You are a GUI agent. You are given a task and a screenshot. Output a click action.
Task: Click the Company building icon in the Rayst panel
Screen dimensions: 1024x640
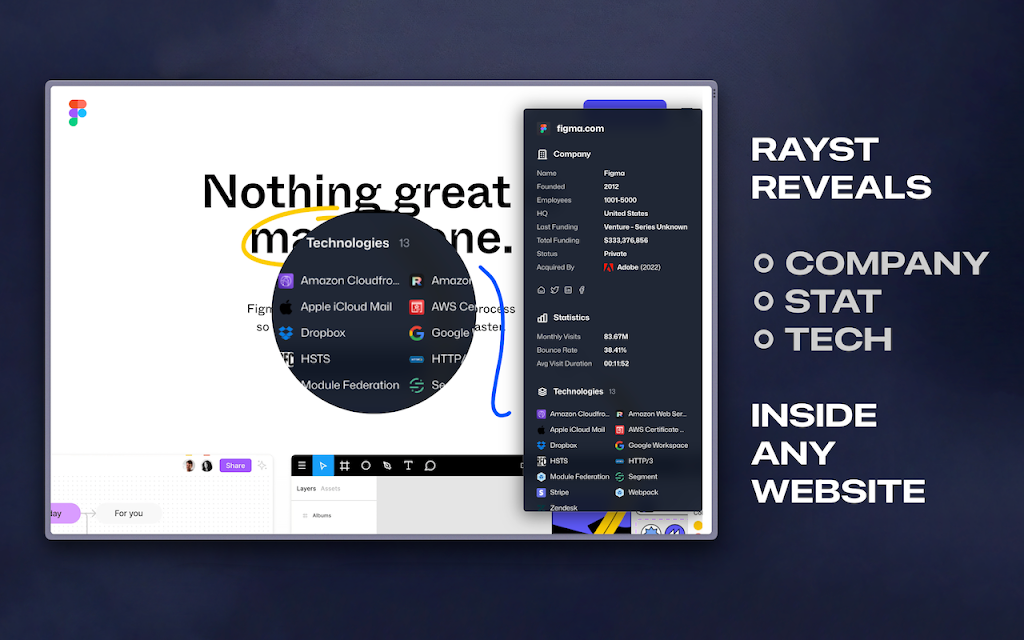[542, 154]
